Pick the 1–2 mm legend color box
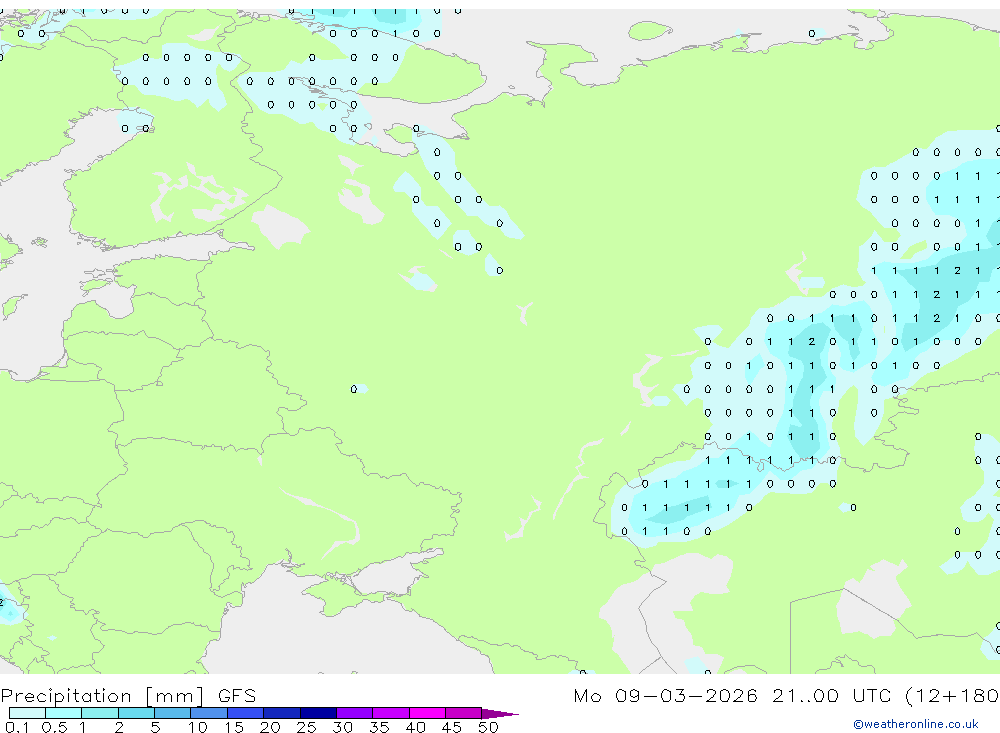This screenshot has height=733, width=1000. coord(99,713)
